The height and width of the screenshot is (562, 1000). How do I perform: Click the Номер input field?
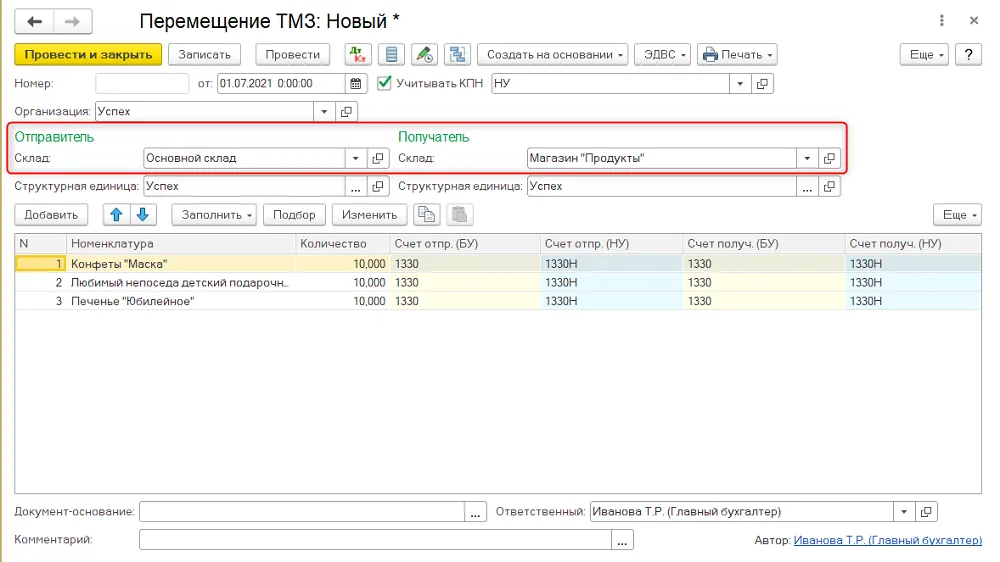click(142, 84)
